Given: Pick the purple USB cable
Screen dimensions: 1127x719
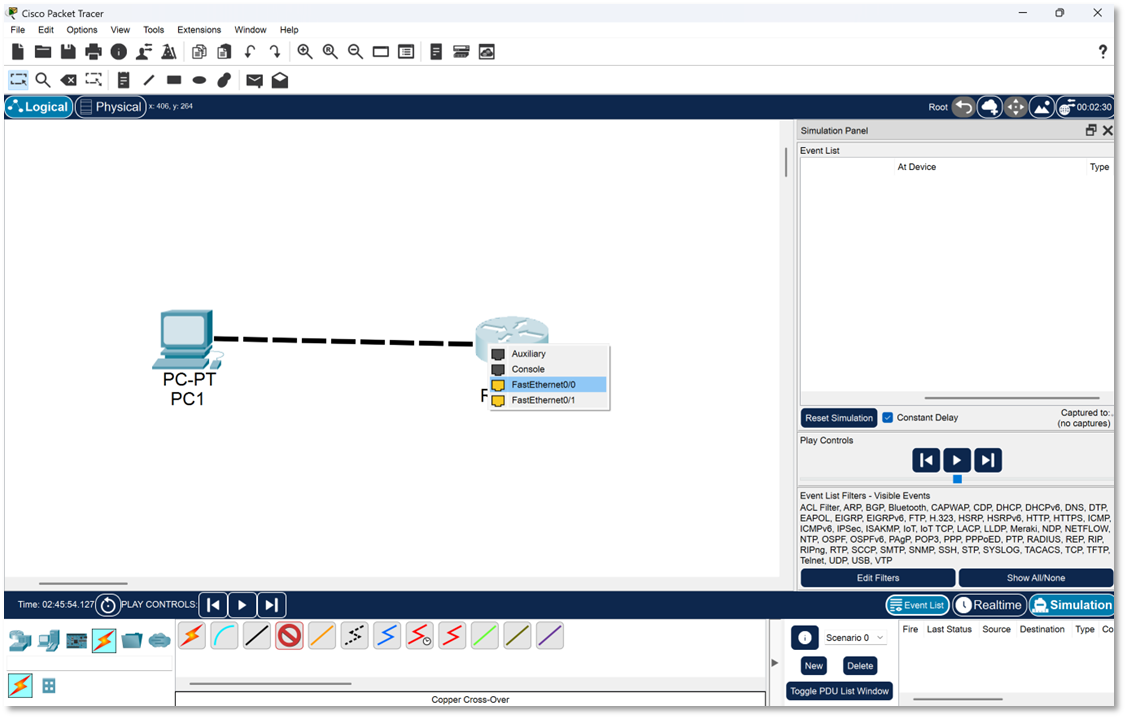Looking at the screenshot, I should point(550,636).
